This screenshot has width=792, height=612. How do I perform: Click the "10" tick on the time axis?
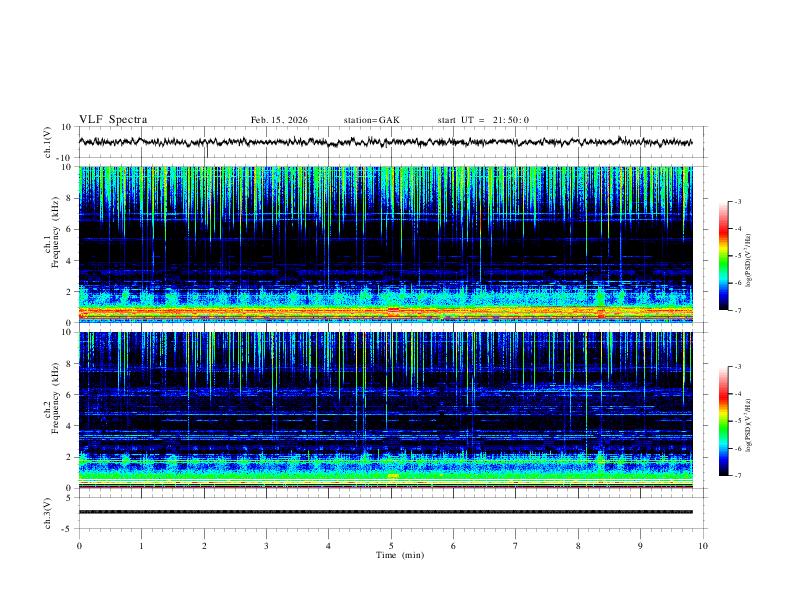tap(703, 546)
